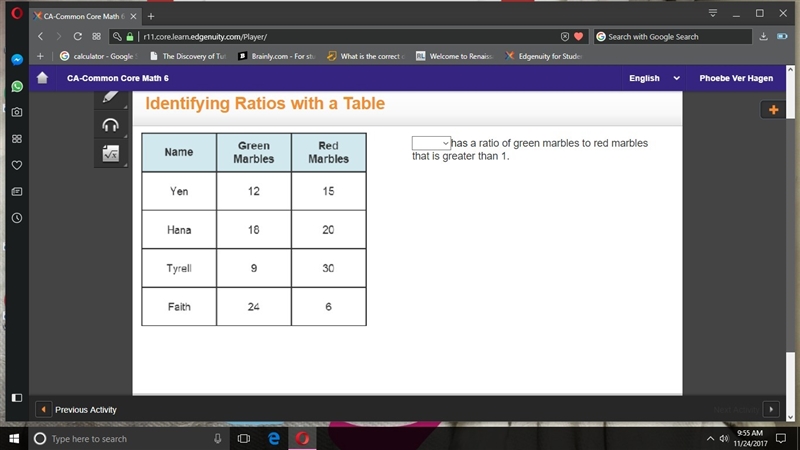Go to Previous Activity
The width and height of the screenshot is (800, 450).
[x=77, y=410]
